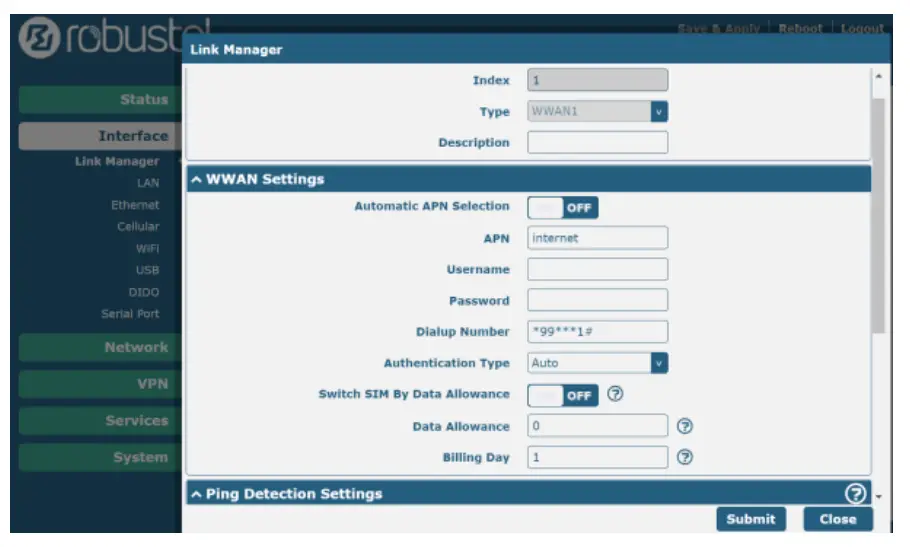Select DIDO in sidebar
This screenshot has width=910, height=547.
pyautogui.click(x=143, y=292)
